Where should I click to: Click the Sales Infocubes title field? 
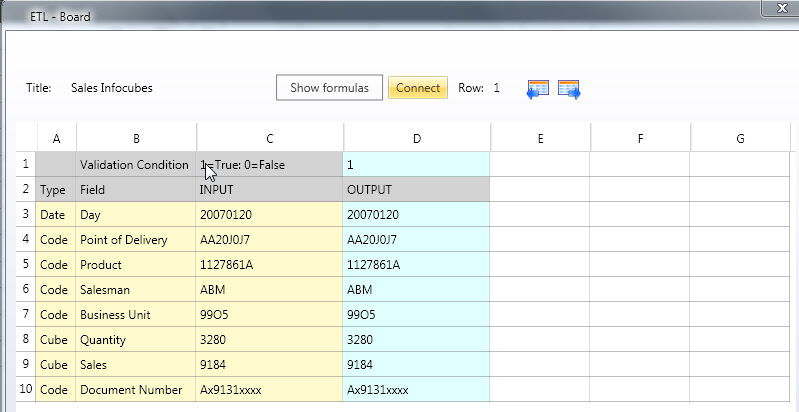point(112,88)
